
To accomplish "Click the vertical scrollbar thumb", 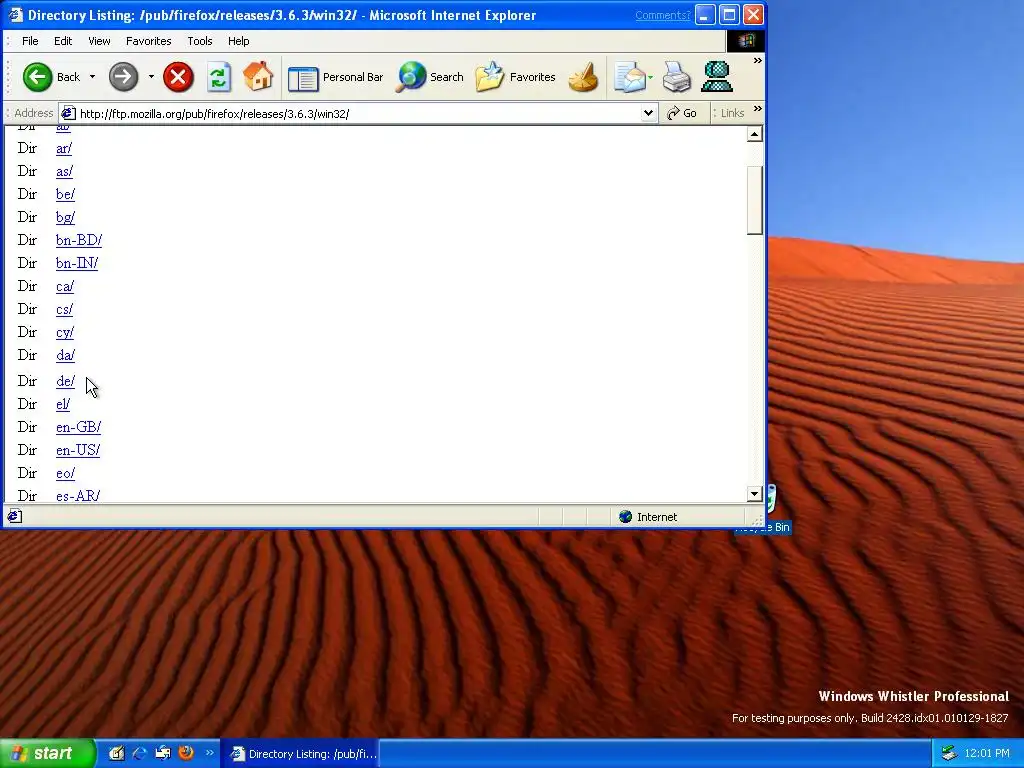I will tap(754, 200).
